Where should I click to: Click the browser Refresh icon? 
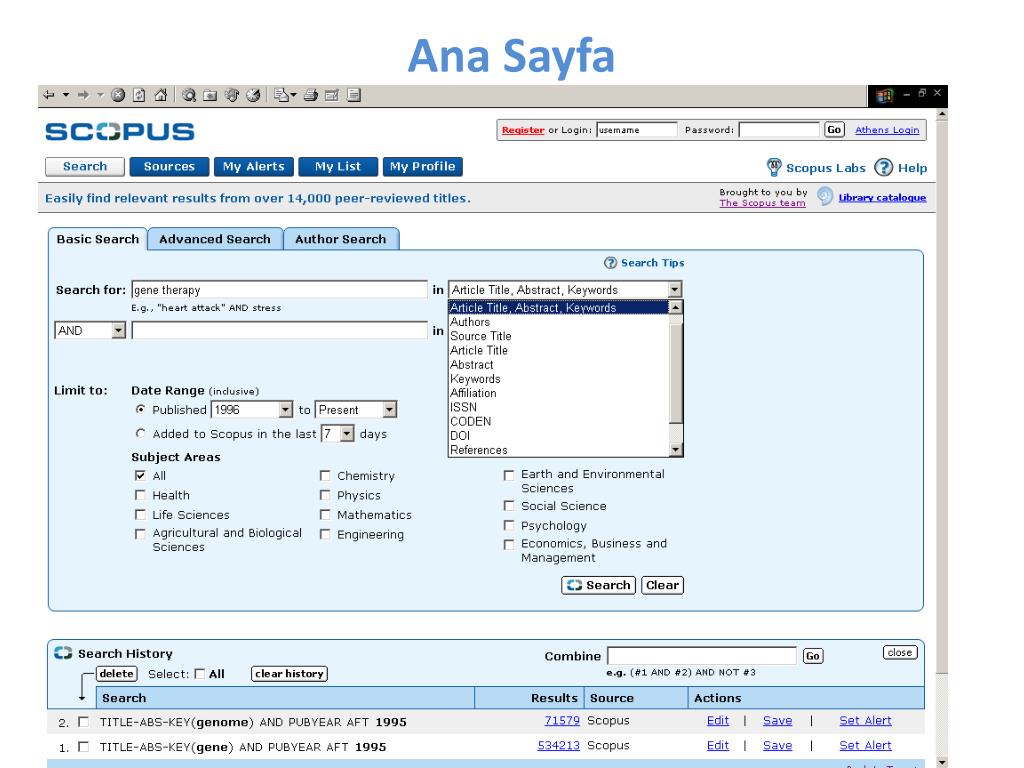click(x=139, y=95)
